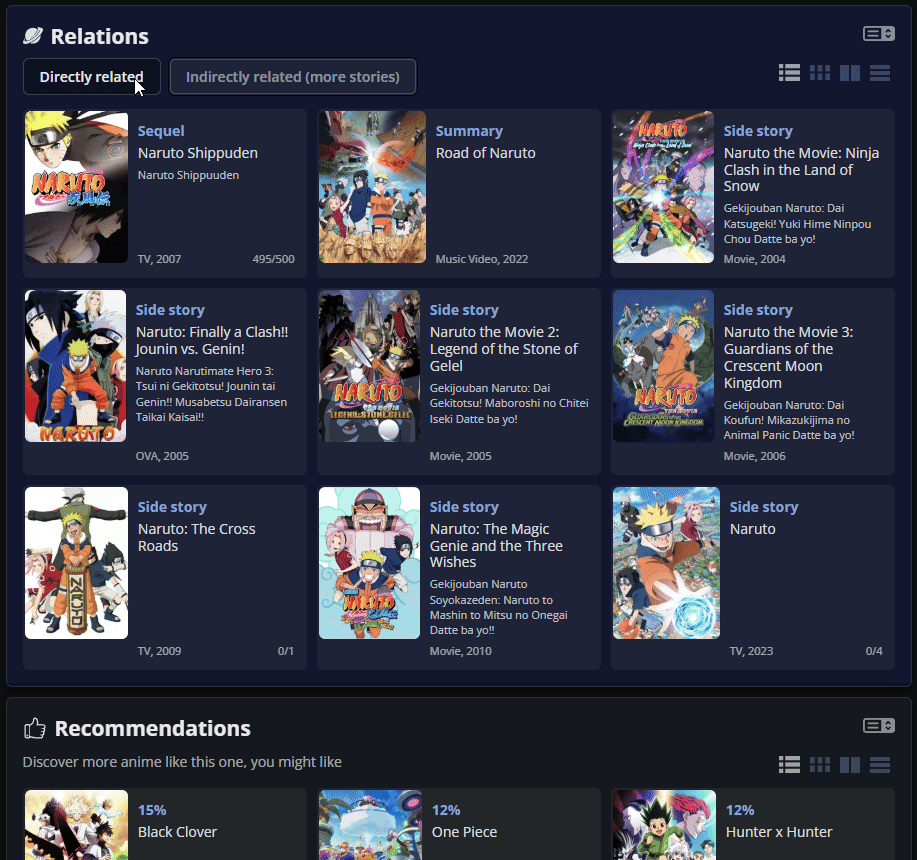Switch Relations to compact rows view icon
The image size is (917, 860).
[x=880, y=73]
